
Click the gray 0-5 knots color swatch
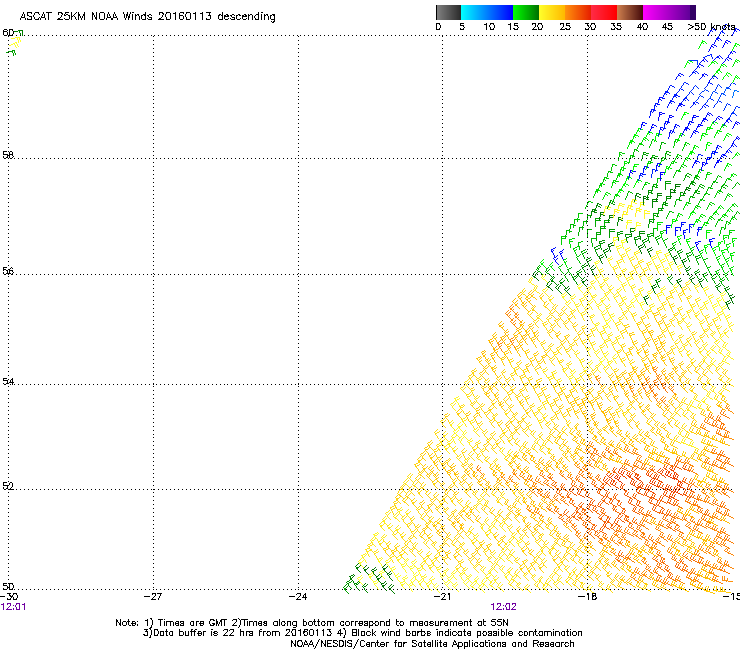click(448, 12)
